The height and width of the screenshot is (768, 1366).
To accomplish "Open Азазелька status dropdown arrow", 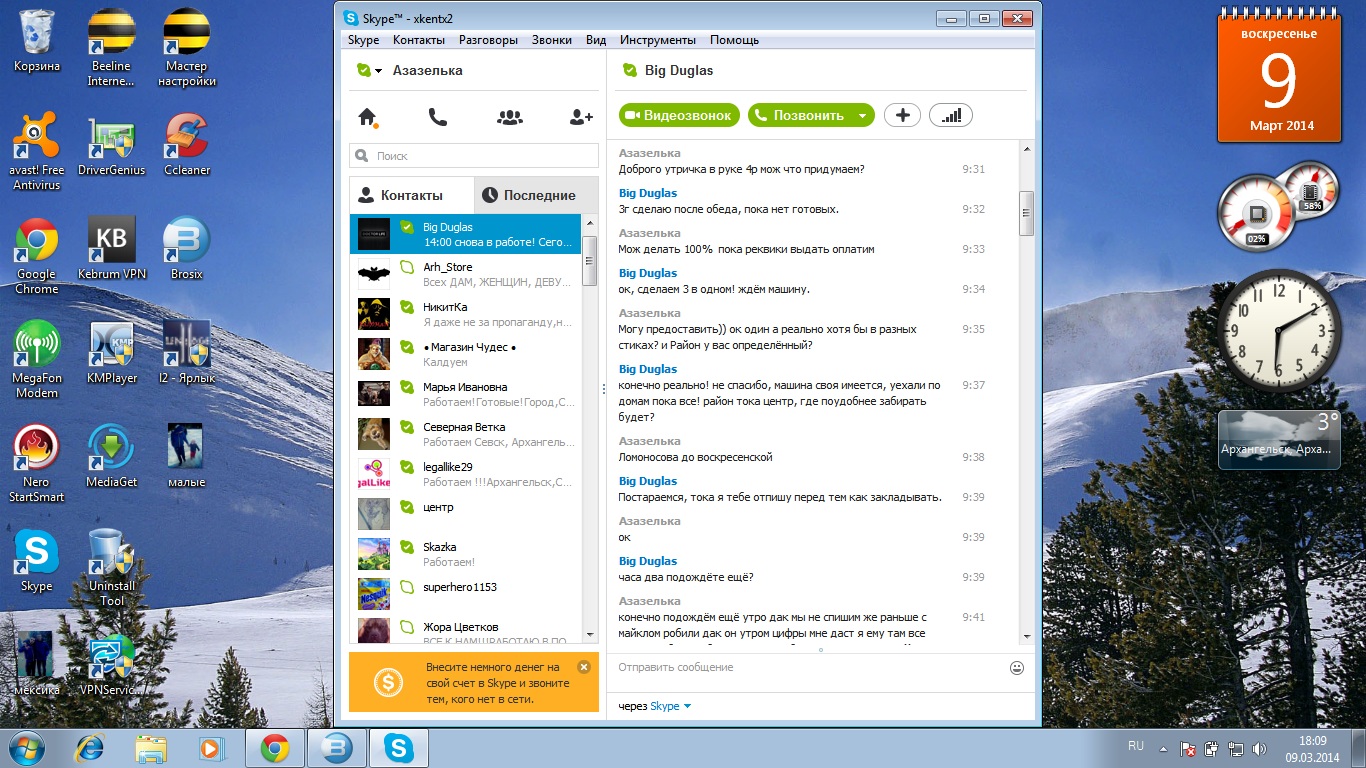I will point(378,71).
